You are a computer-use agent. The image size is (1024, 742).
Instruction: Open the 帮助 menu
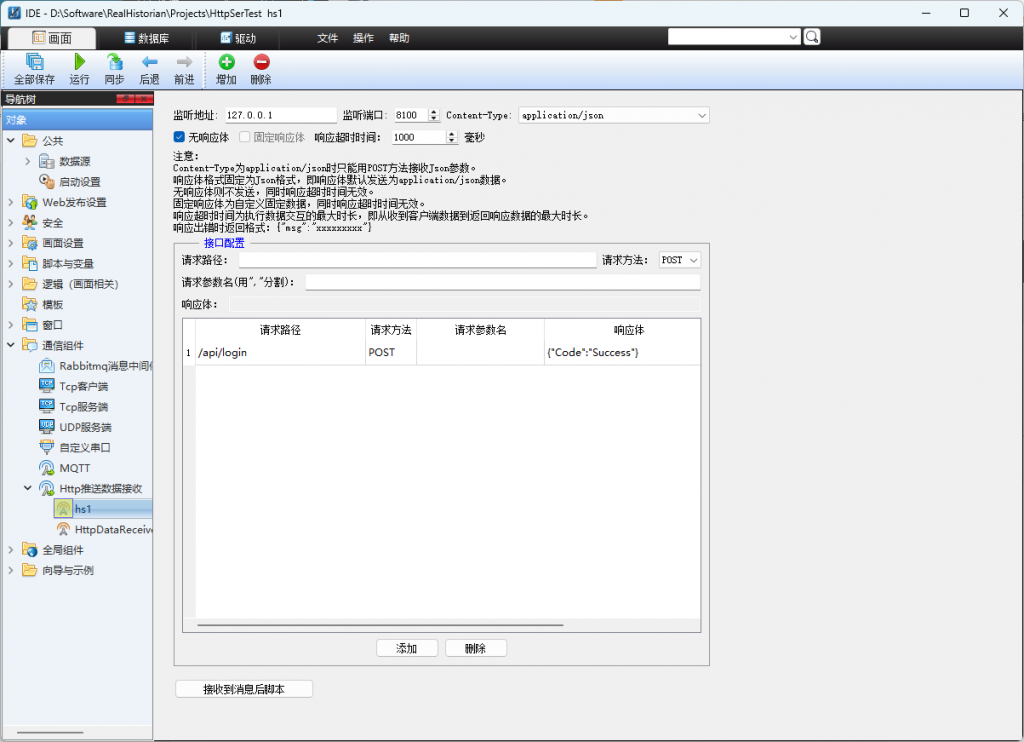click(399, 38)
